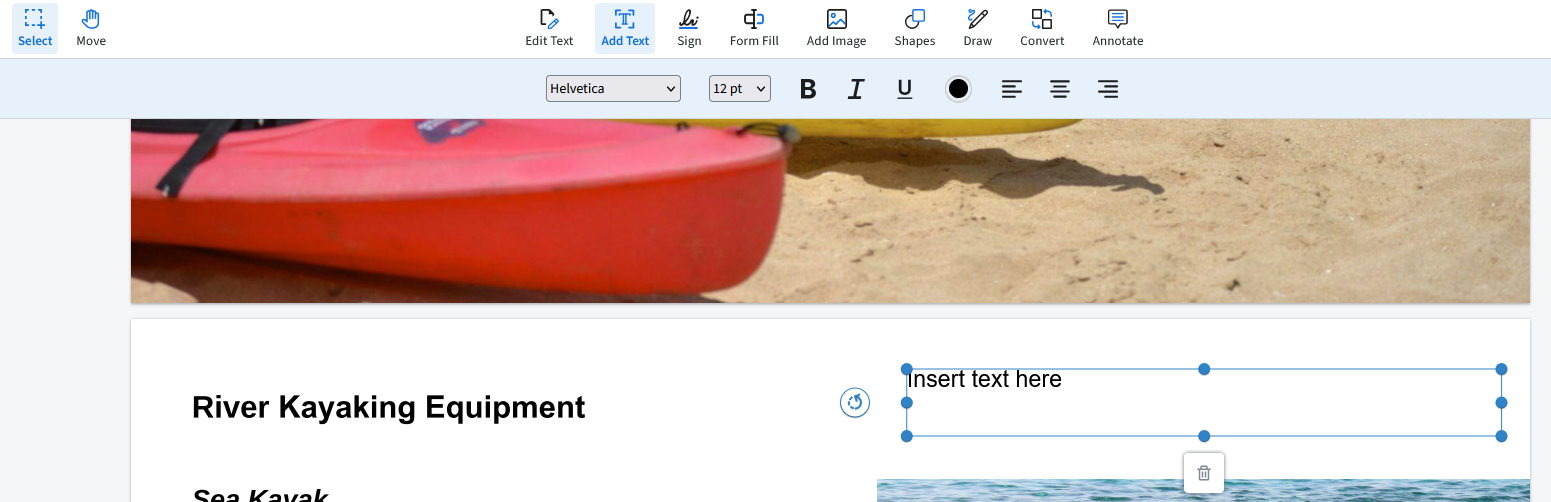Pick the Draw pencil tool
Screen dimensions: 1551x502
977,28
